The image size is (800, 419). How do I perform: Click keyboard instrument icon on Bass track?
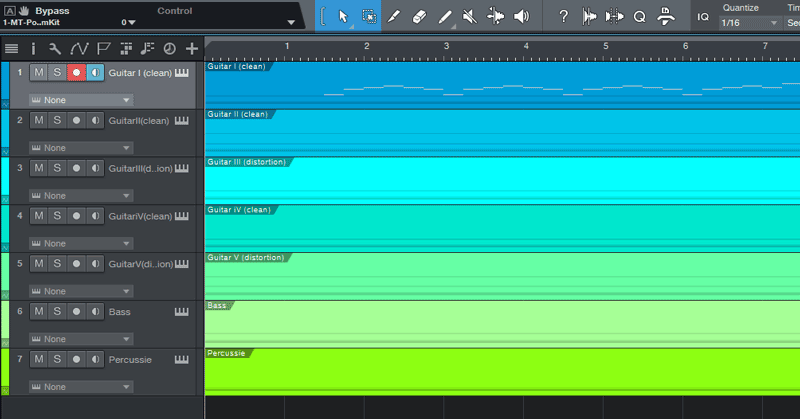pos(182,312)
